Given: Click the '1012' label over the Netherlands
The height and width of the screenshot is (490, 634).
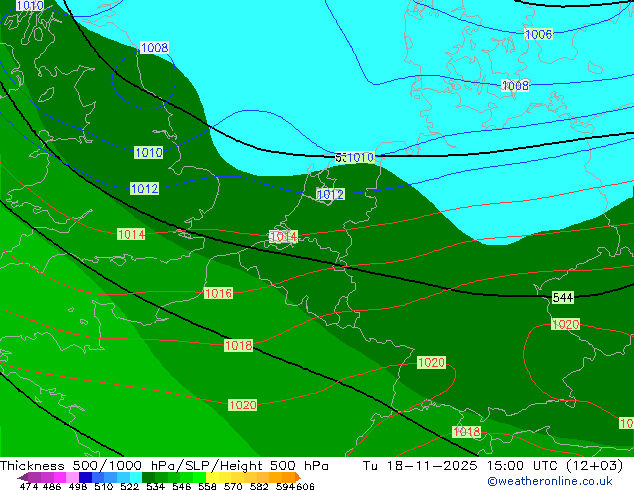Looking at the screenshot, I should 330,194.
